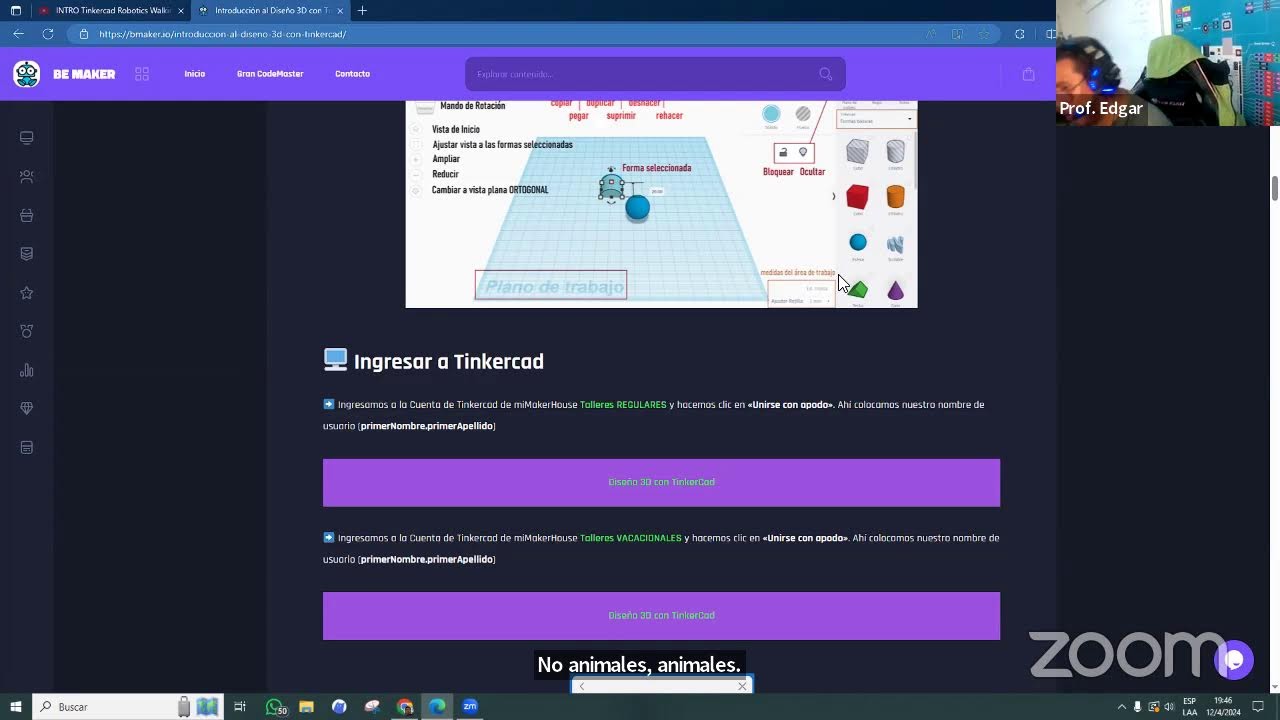Screen dimensions: 1280x720
Task: Open the chat bubble widget
Action: (x=1234, y=660)
